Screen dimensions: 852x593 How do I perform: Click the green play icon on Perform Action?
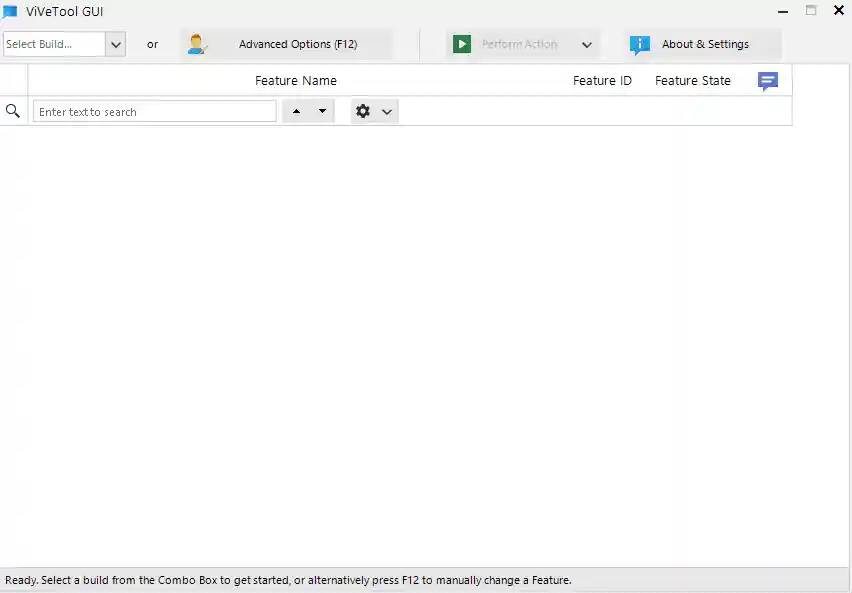[461, 44]
